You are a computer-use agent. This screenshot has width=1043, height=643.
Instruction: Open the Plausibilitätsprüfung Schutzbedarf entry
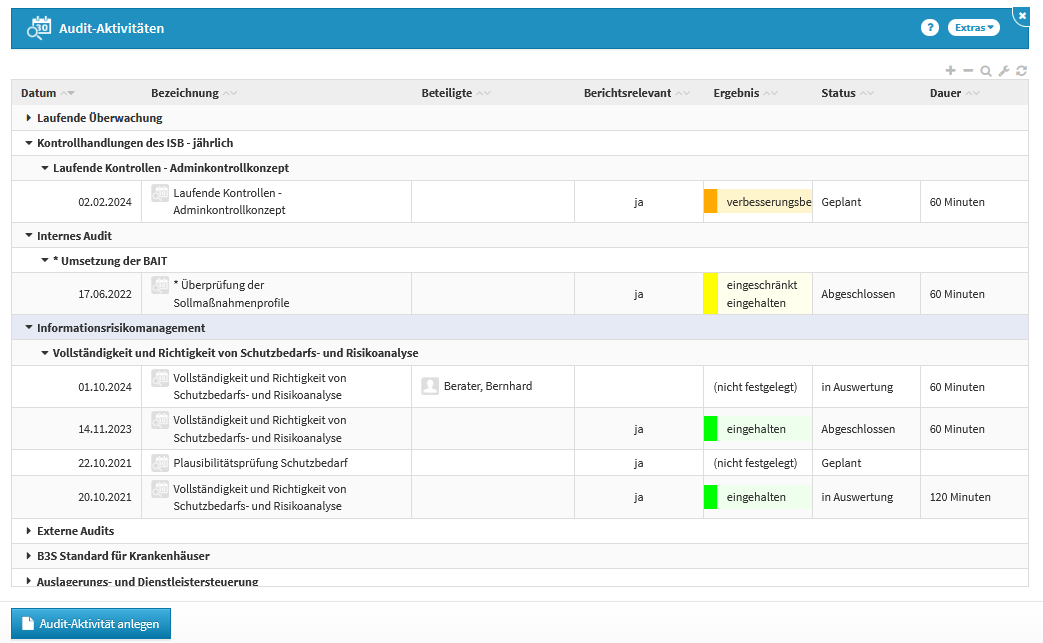260,463
